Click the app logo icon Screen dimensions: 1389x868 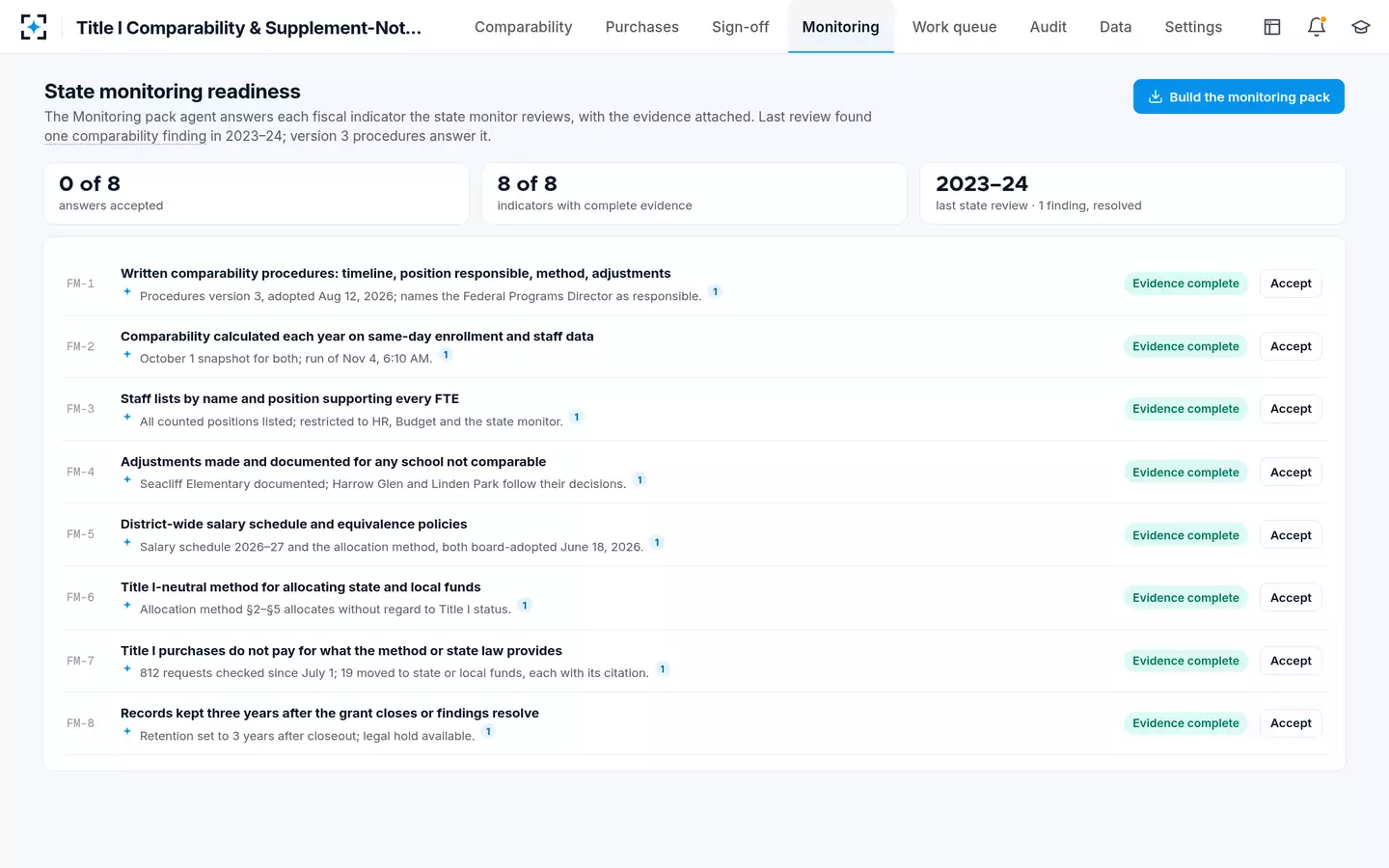[x=34, y=27]
